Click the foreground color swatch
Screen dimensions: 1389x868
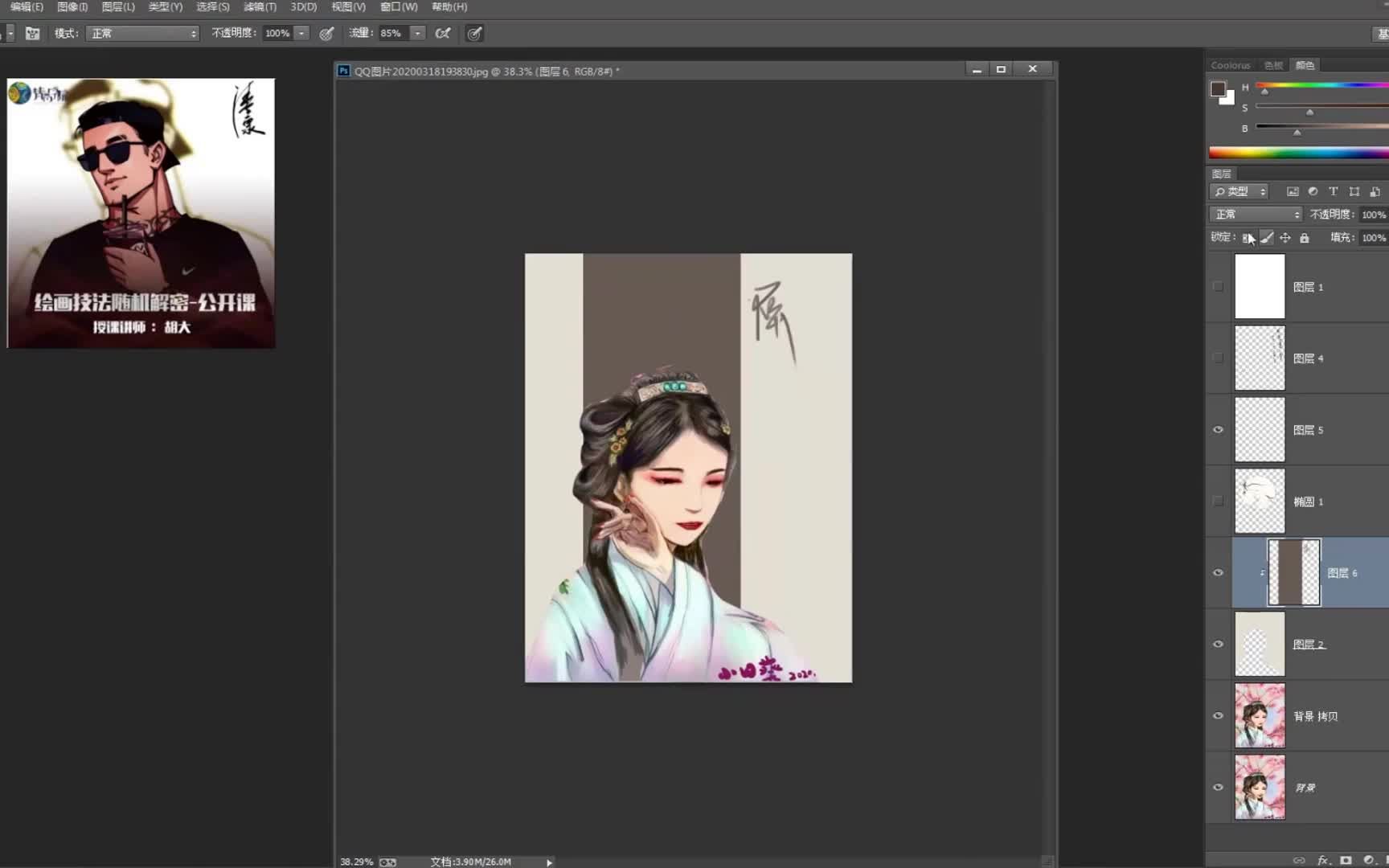tap(1218, 88)
